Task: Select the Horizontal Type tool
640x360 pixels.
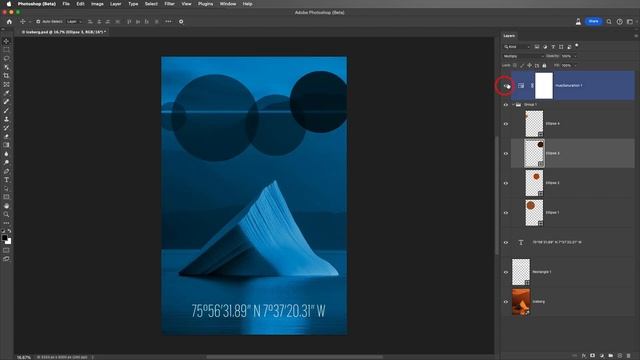Action: [6, 180]
